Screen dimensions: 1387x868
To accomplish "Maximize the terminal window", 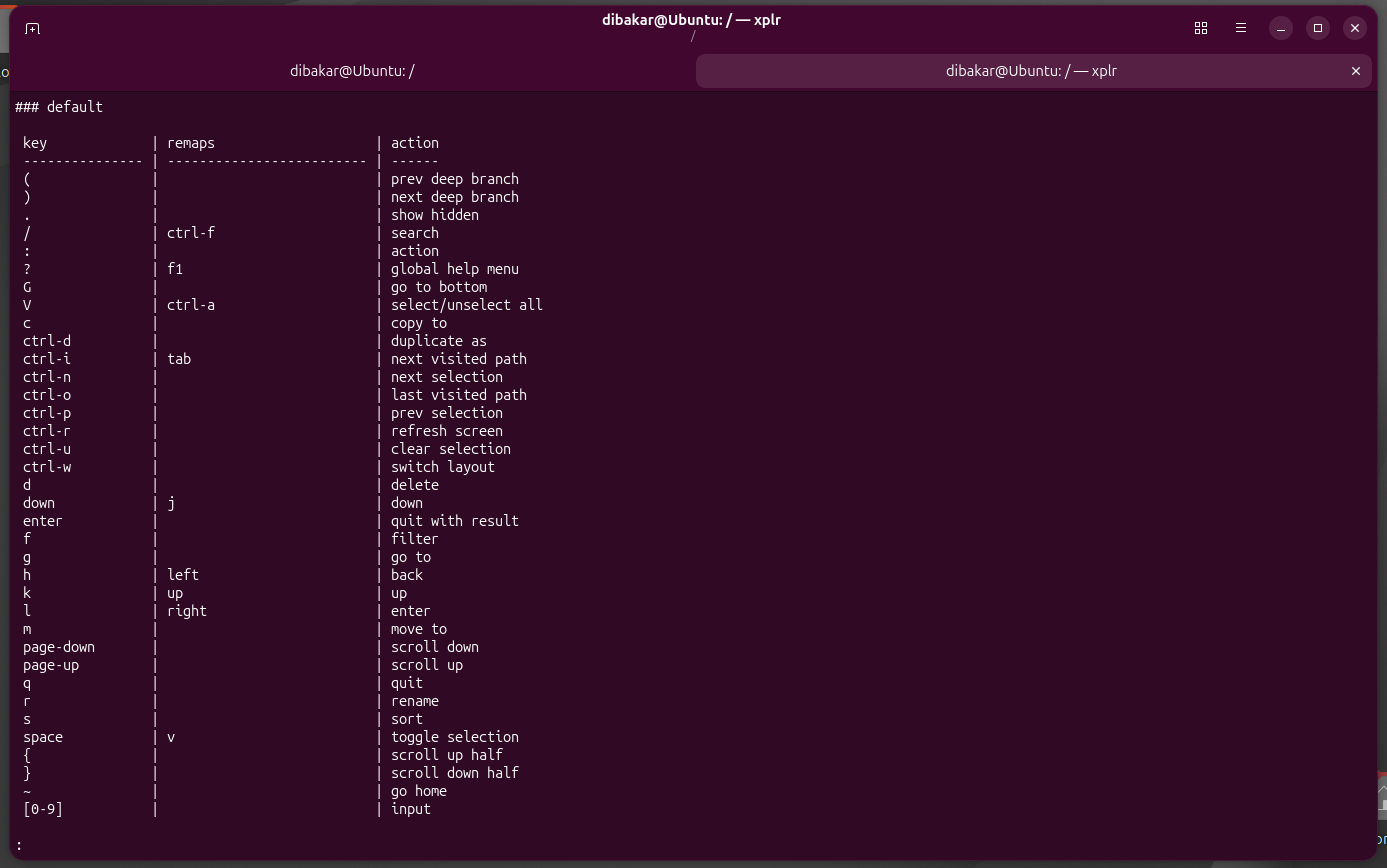I will tap(1318, 28).
